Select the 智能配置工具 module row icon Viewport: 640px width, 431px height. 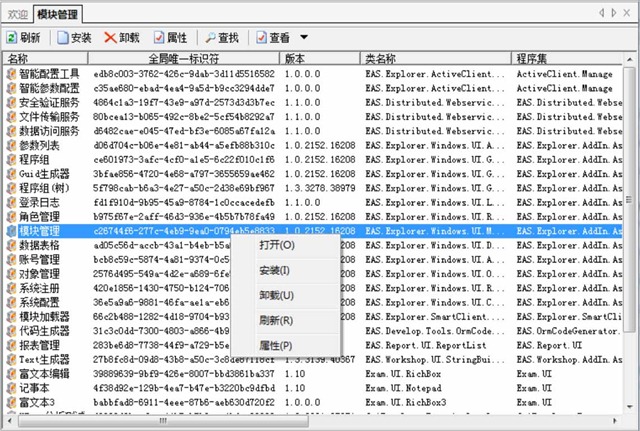[x=10, y=74]
